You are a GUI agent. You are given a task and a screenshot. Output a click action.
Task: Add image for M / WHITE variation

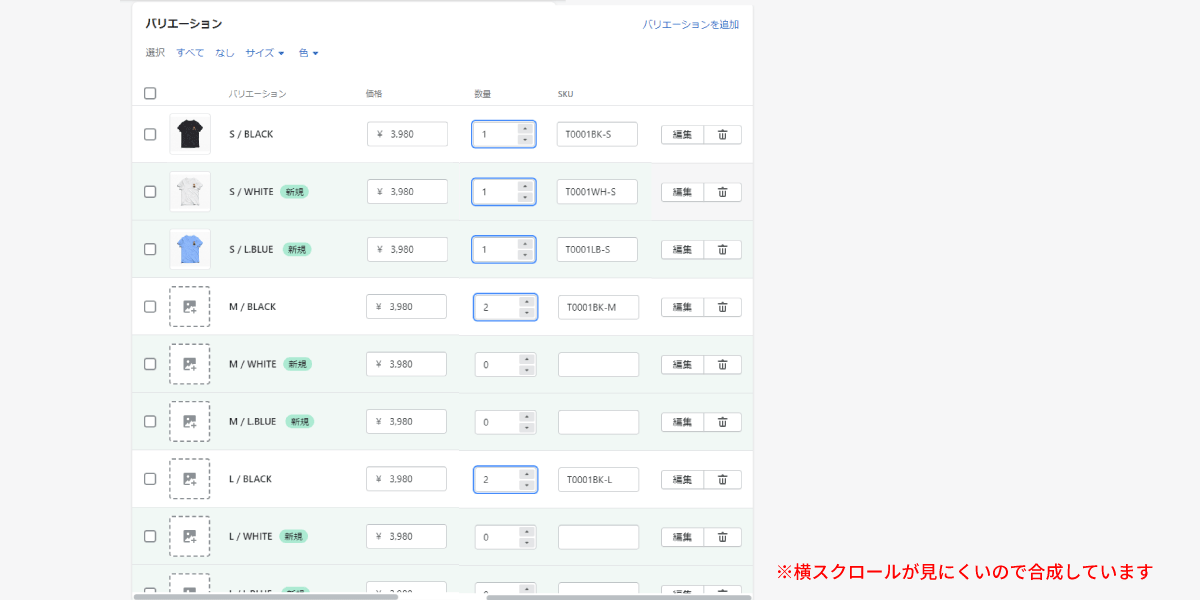(190, 364)
